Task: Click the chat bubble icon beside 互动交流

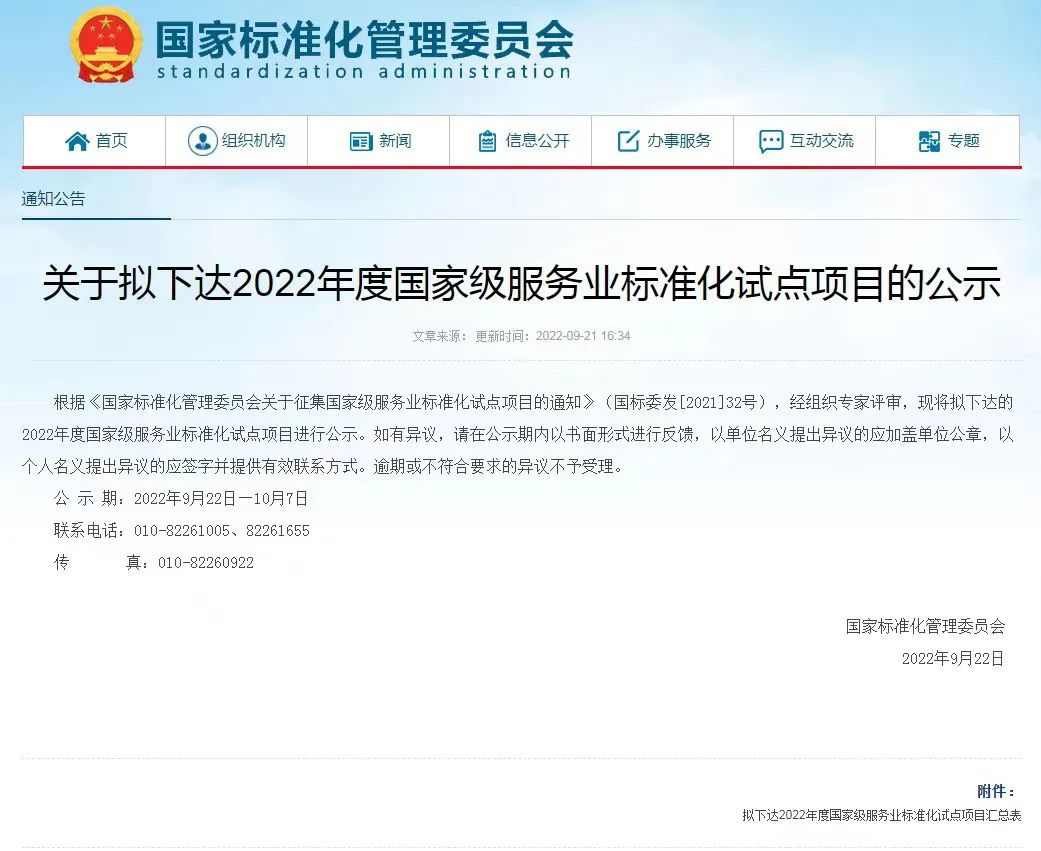Action: point(770,141)
